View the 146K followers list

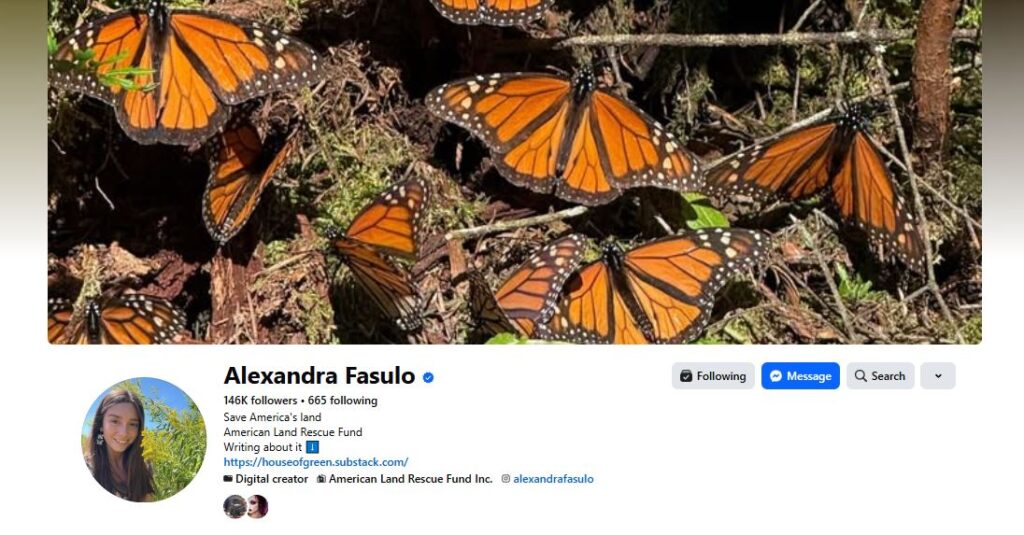point(260,400)
